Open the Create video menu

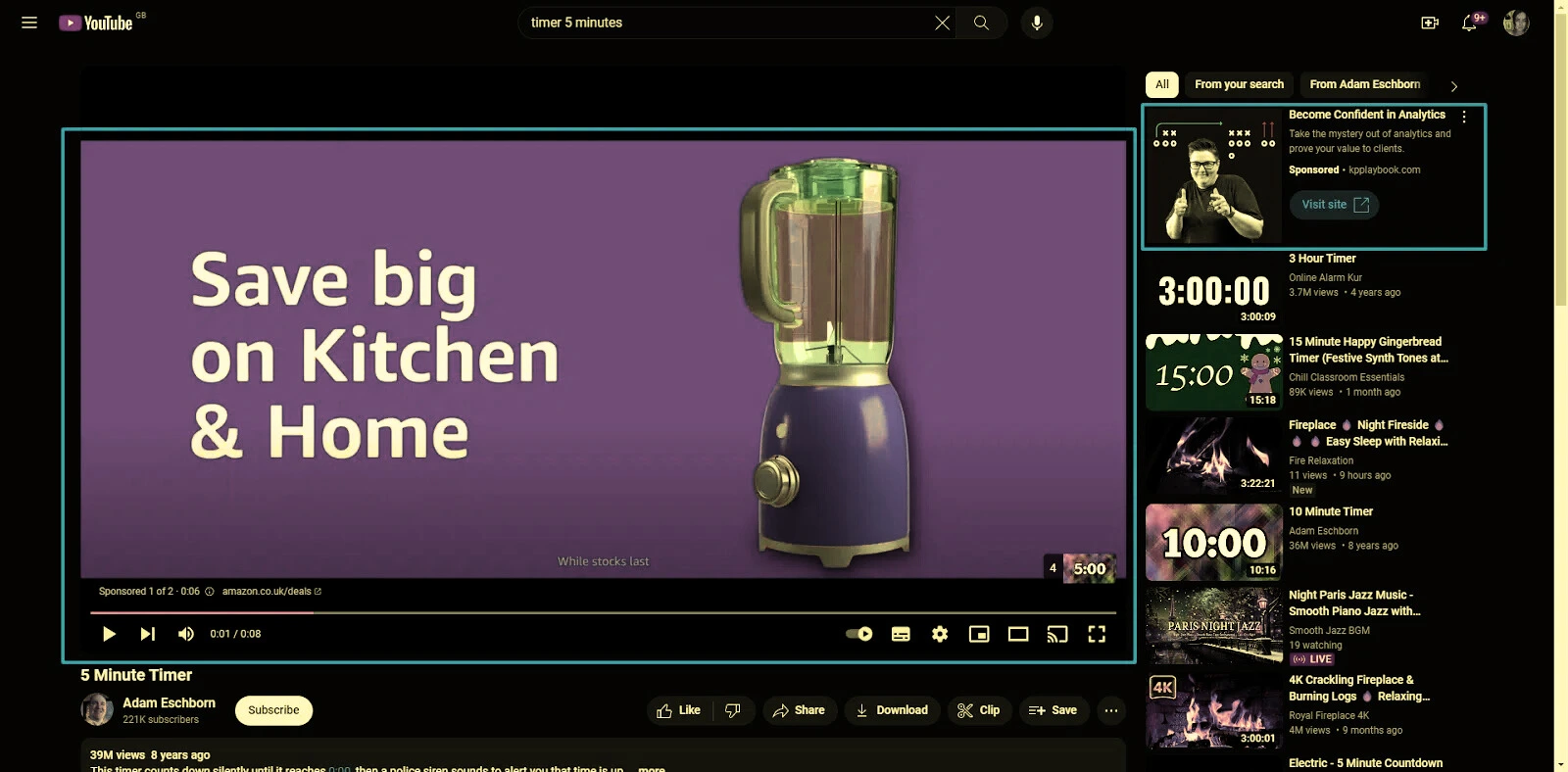pyautogui.click(x=1430, y=23)
